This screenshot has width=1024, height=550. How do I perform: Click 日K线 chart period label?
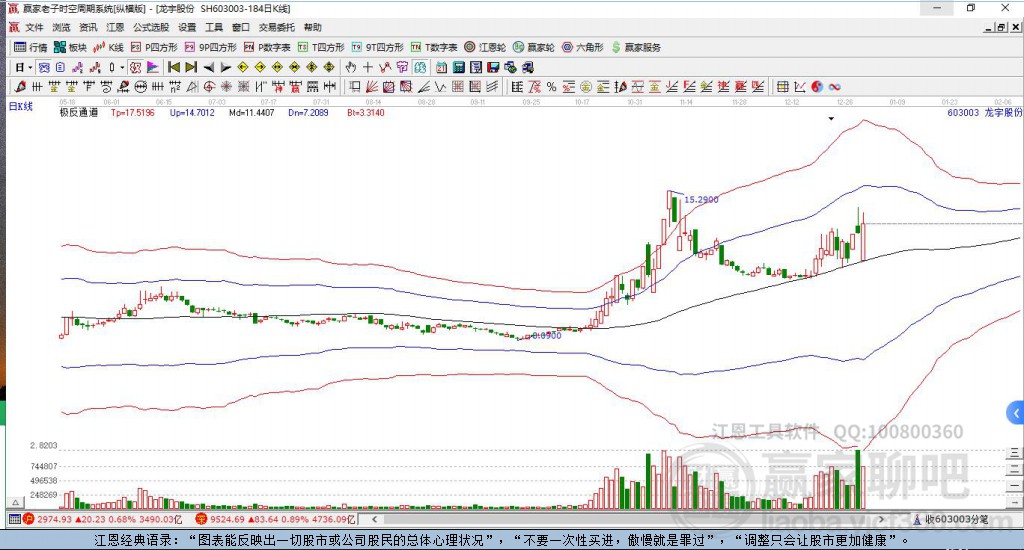[x=21, y=106]
